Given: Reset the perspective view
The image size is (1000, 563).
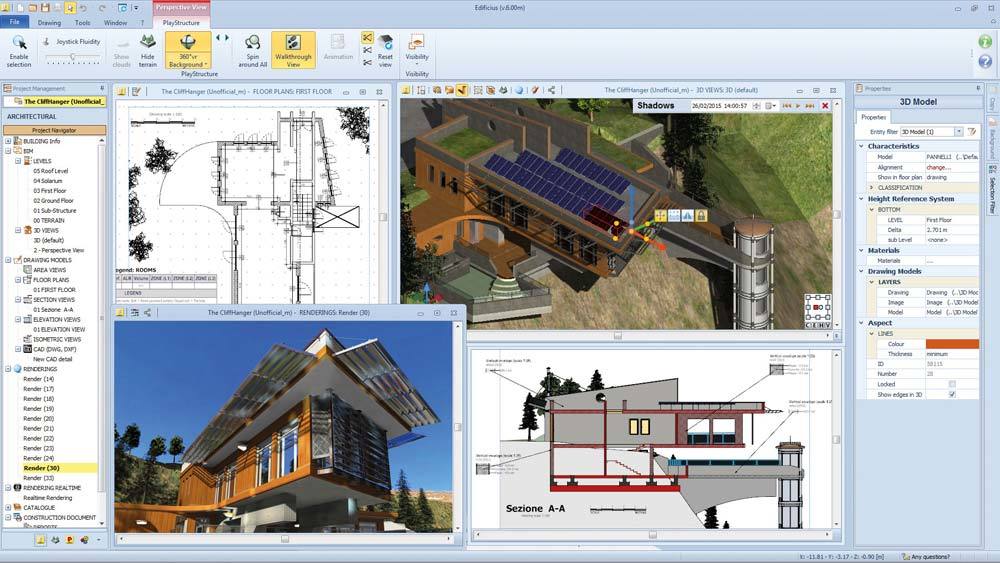Looking at the screenshot, I should [x=385, y=50].
